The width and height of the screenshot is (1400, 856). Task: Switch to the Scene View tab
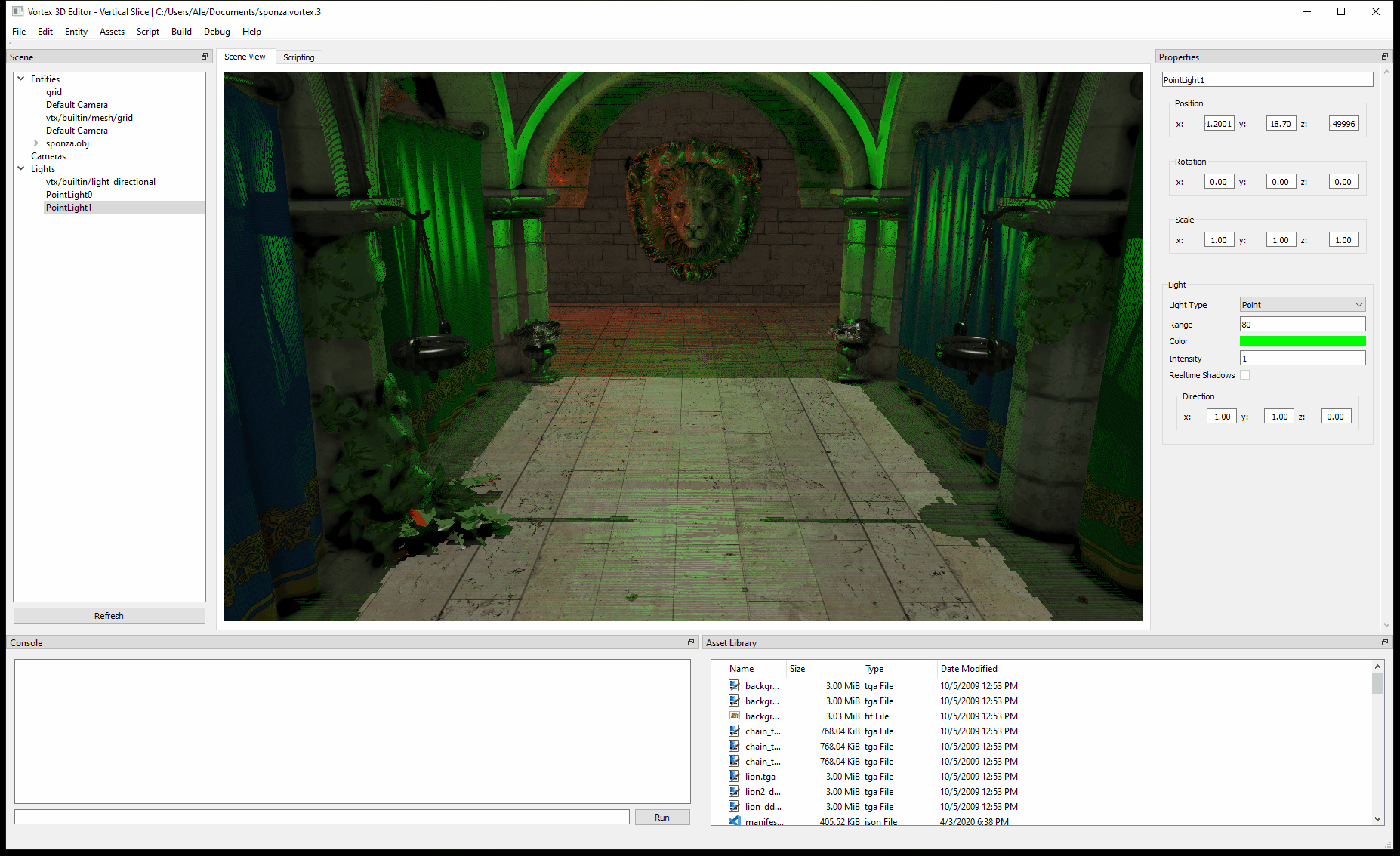(x=245, y=57)
